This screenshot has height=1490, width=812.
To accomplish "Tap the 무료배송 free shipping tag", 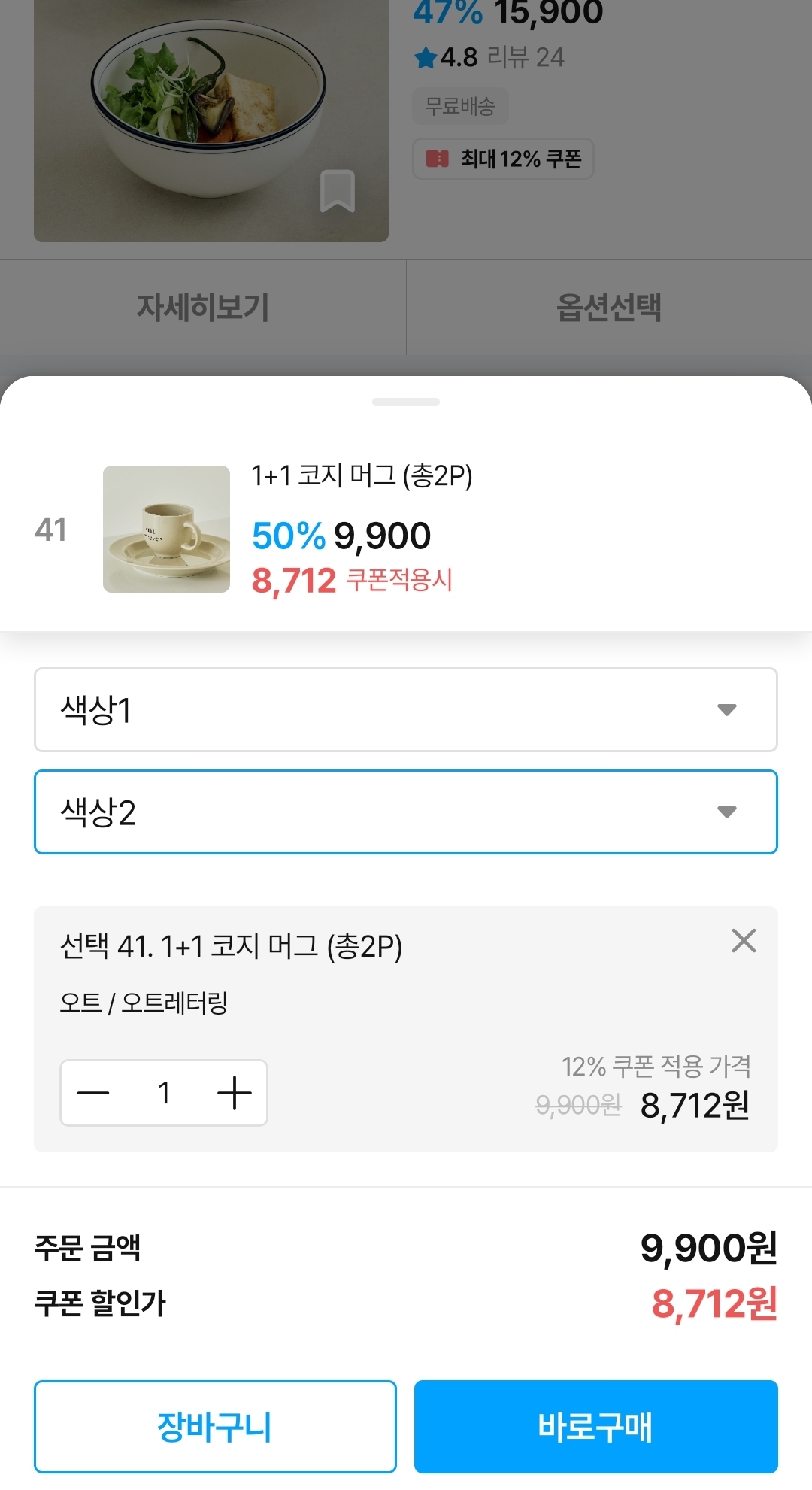I will [460, 106].
